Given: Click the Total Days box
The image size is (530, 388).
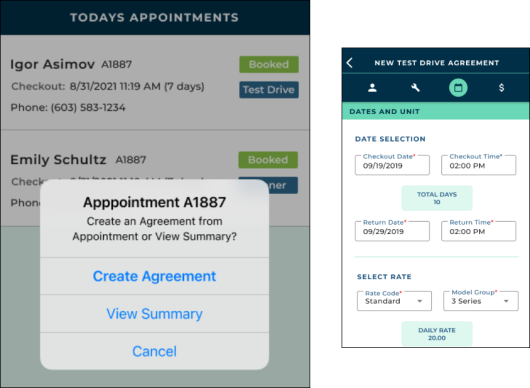Looking at the screenshot, I should point(437,198).
